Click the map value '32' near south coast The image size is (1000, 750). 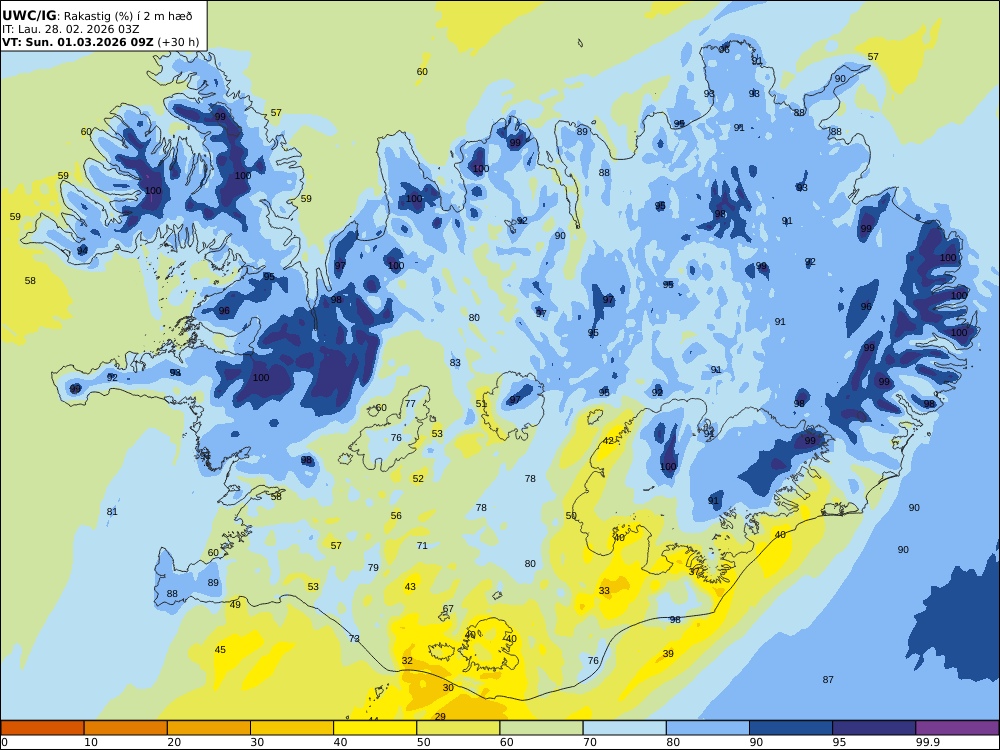407,661
